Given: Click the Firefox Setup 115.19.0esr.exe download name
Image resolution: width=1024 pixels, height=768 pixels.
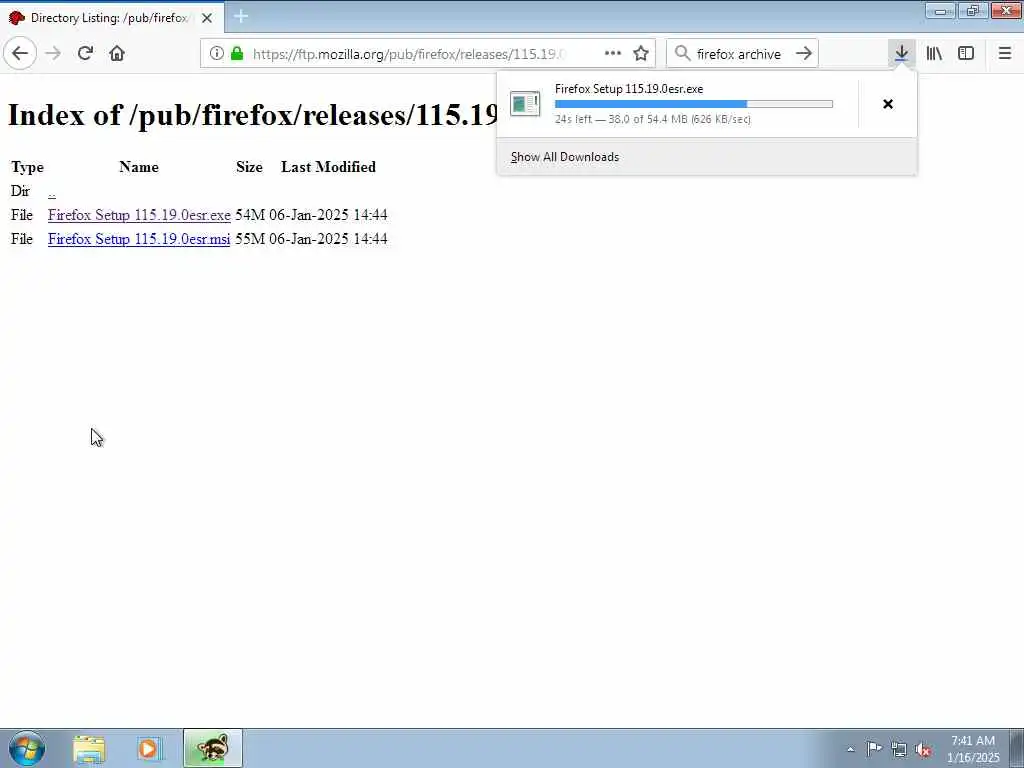Looking at the screenshot, I should (629, 89).
